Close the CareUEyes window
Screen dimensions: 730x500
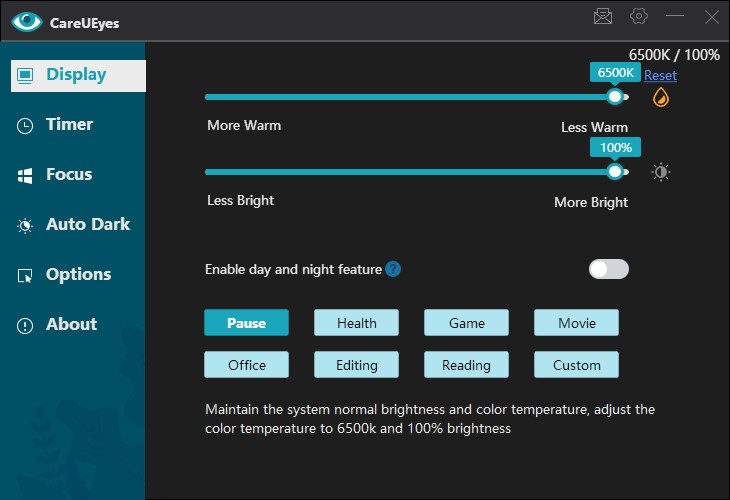coord(711,17)
